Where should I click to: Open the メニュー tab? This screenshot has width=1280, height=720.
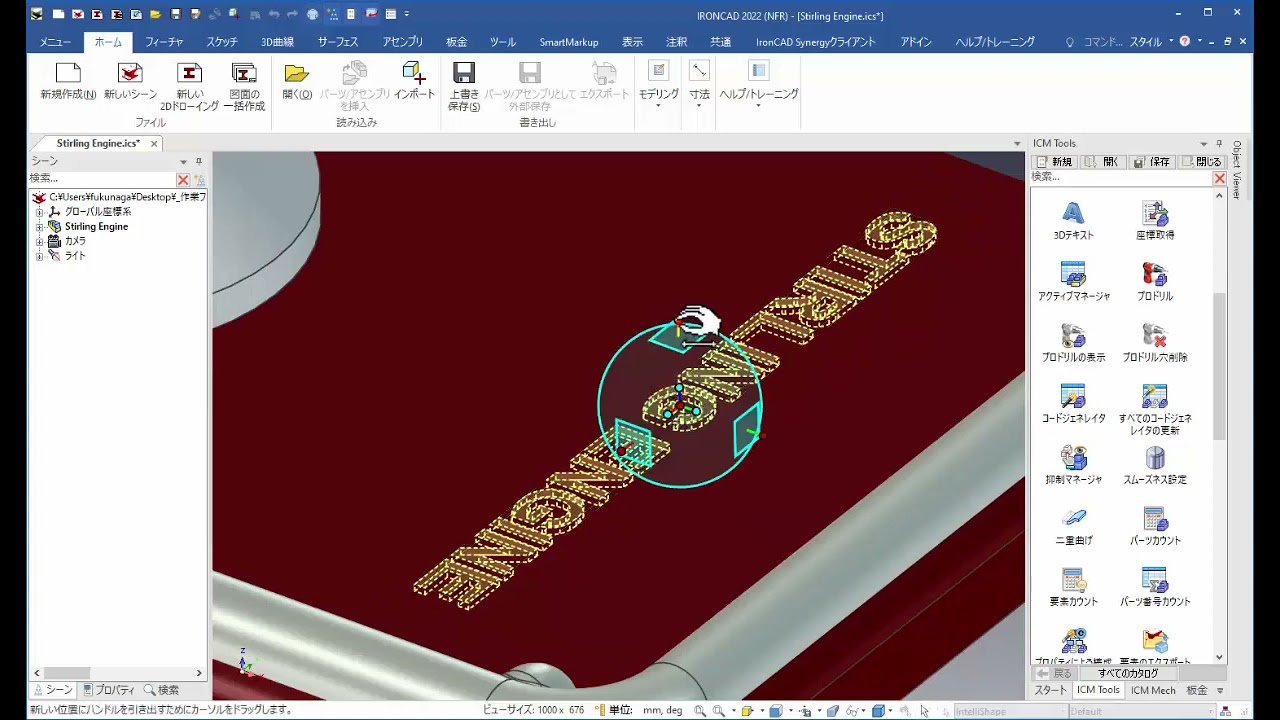click(x=55, y=42)
